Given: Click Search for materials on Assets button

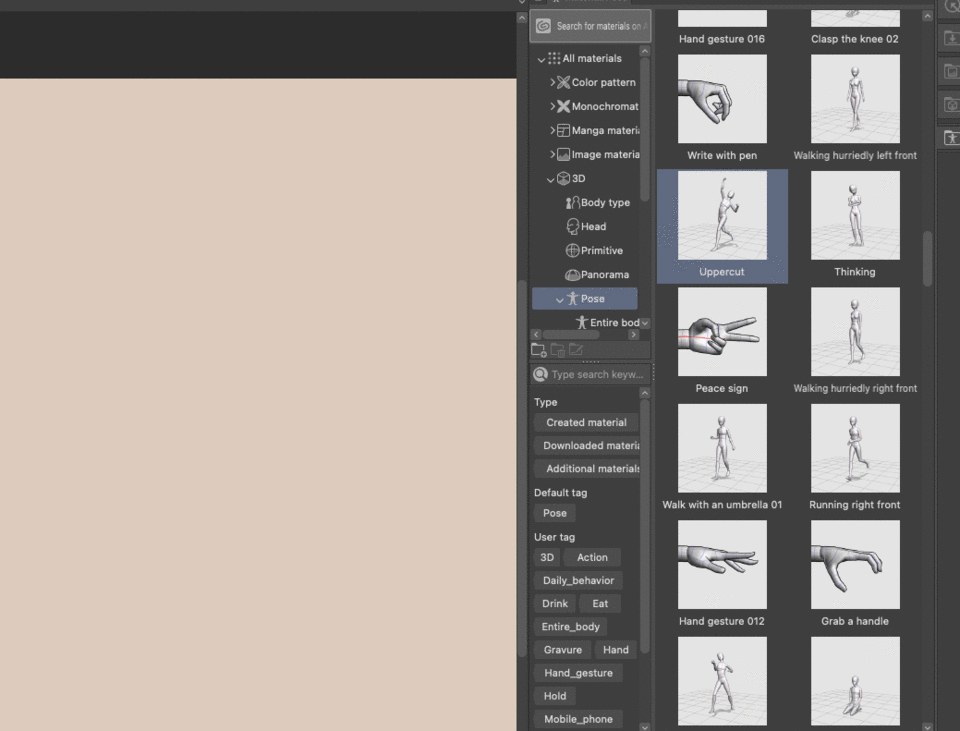Looking at the screenshot, I should [x=590, y=26].
